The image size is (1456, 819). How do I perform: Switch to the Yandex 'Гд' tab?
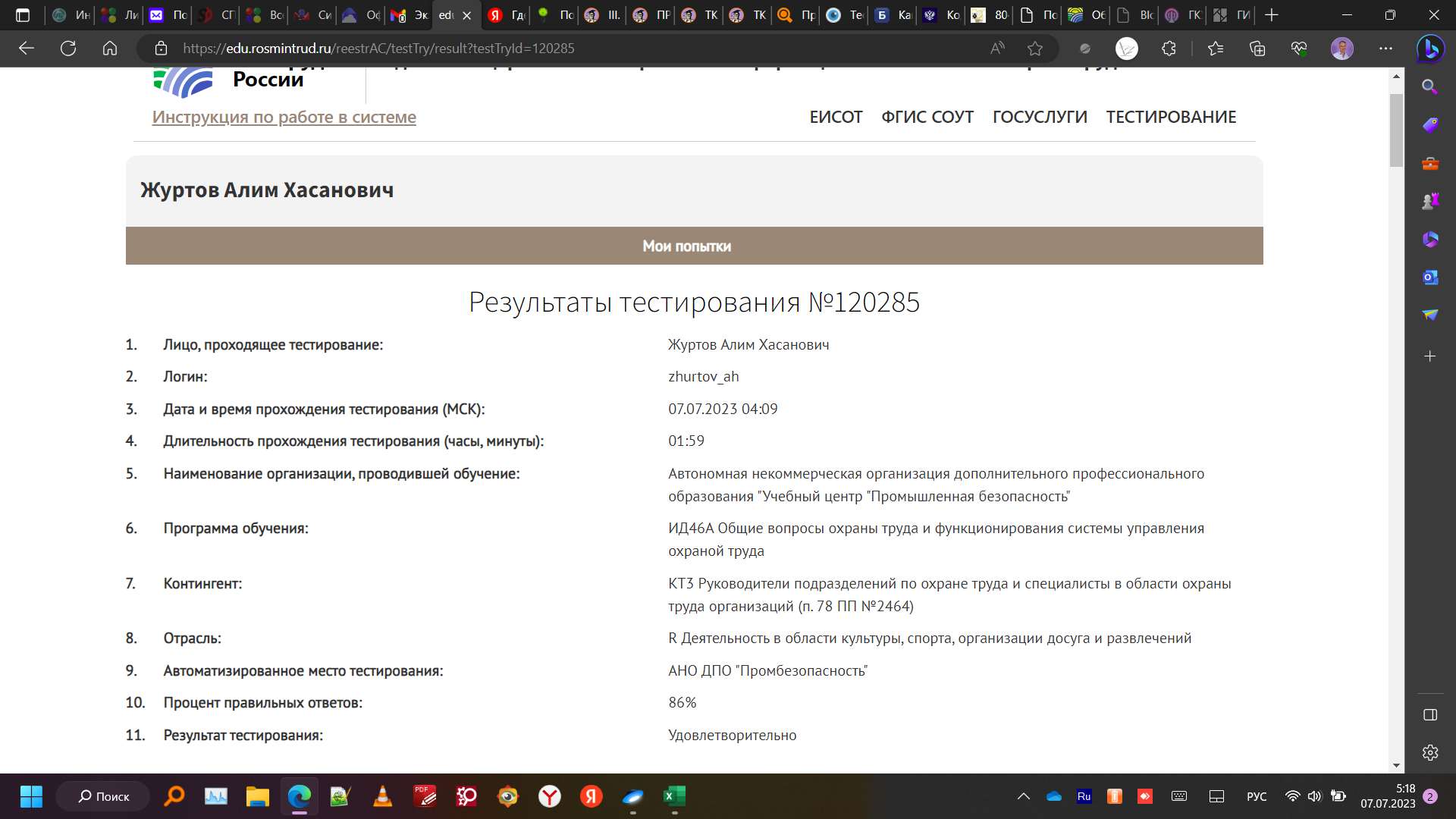click(x=507, y=15)
